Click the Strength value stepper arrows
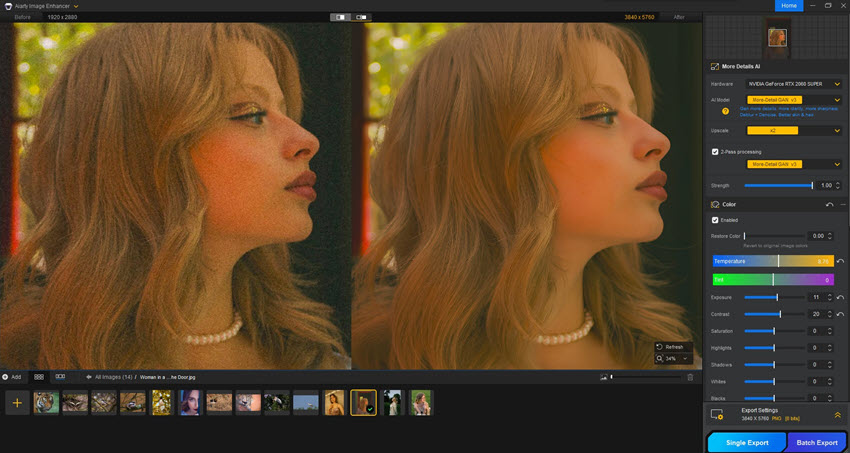 click(x=838, y=185)
